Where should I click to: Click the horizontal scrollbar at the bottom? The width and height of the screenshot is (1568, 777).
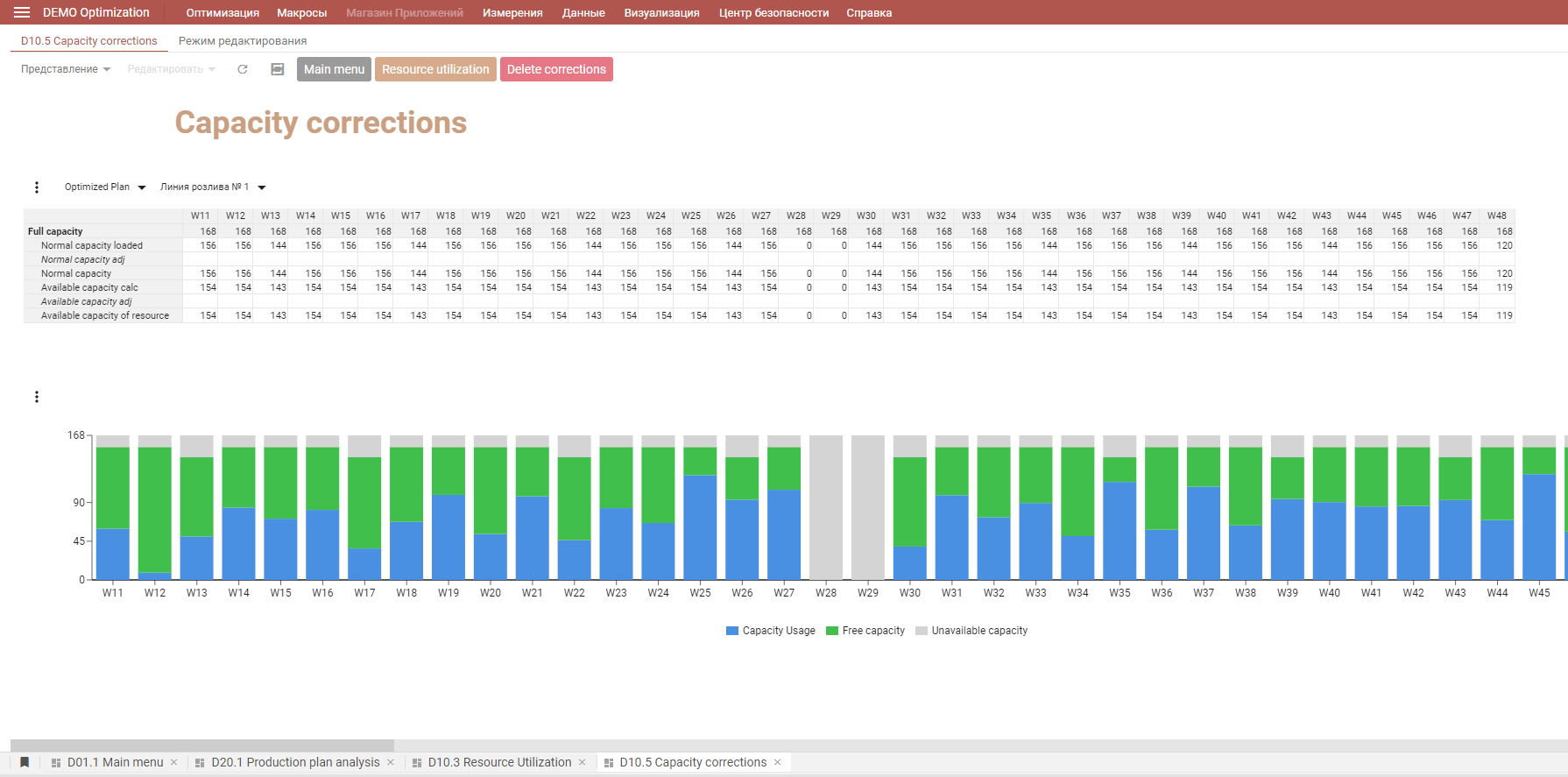tap(202, 745)
